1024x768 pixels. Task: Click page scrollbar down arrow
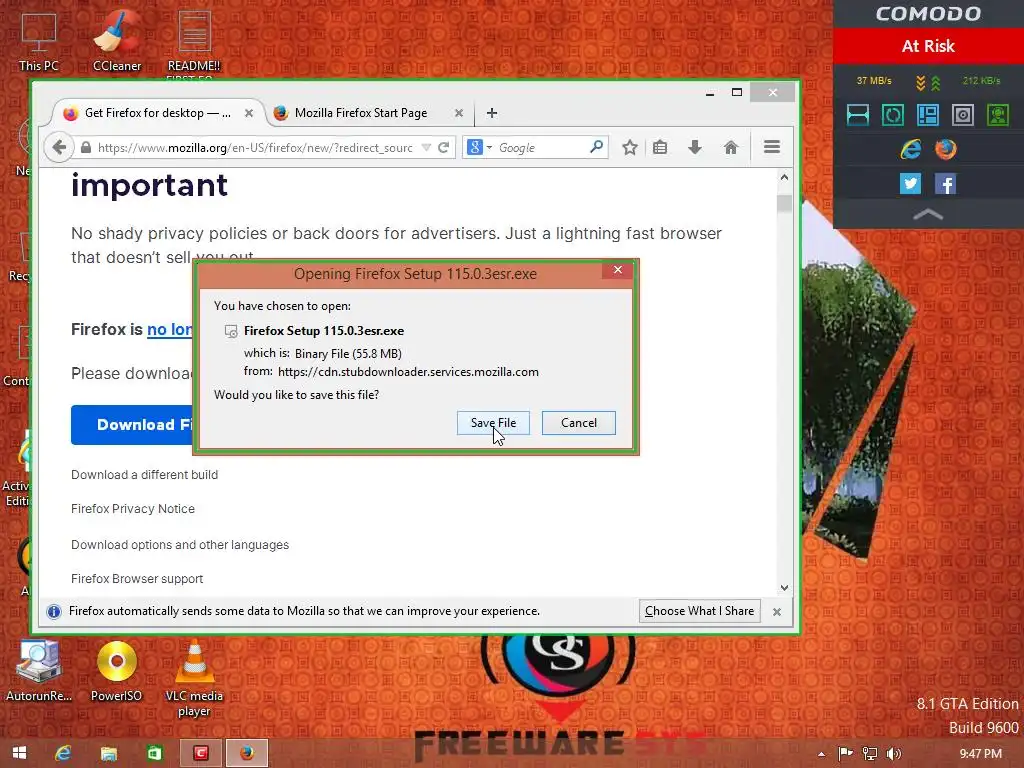tap(784, 588)
